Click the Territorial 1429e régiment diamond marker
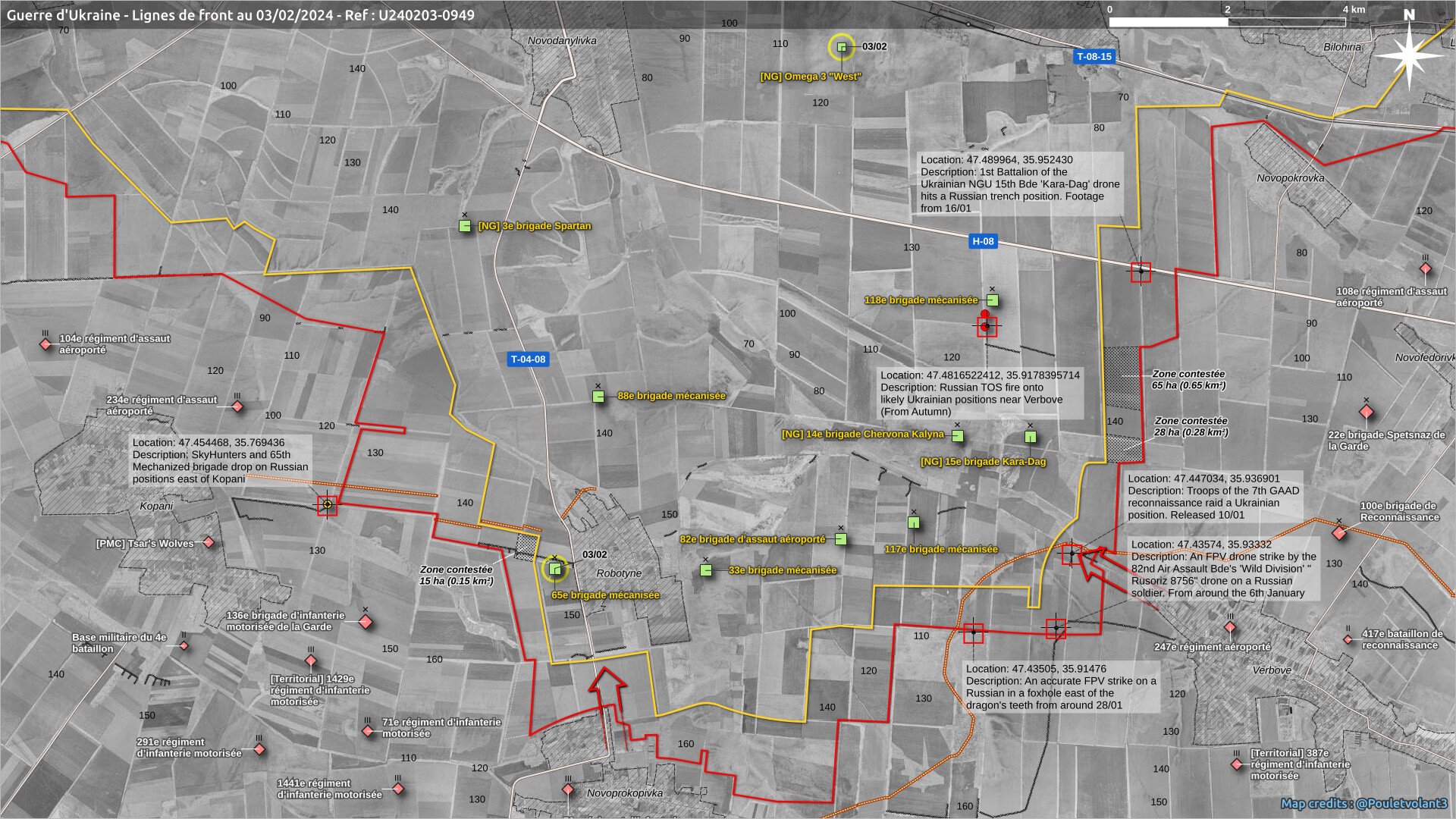The width and height of the screenshot is (1456, 819). point(311,661)
